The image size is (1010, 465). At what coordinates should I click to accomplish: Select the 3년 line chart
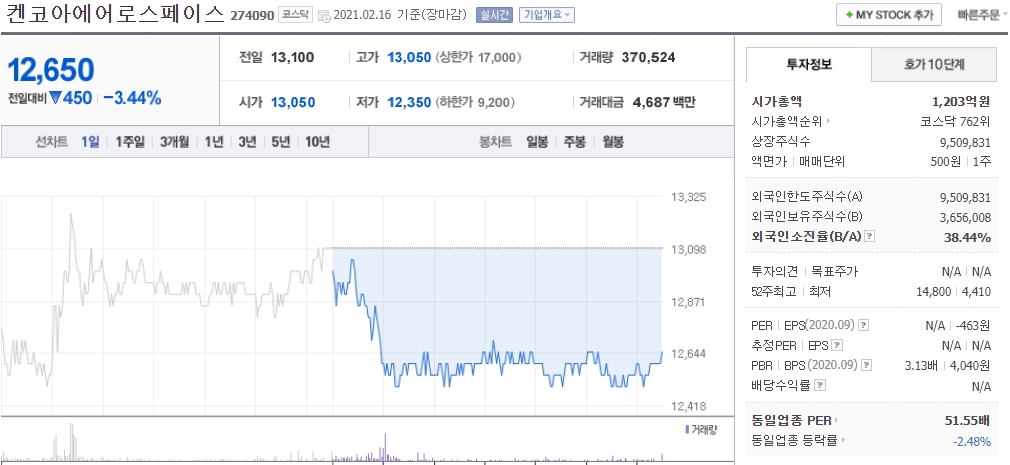point(247,142)
